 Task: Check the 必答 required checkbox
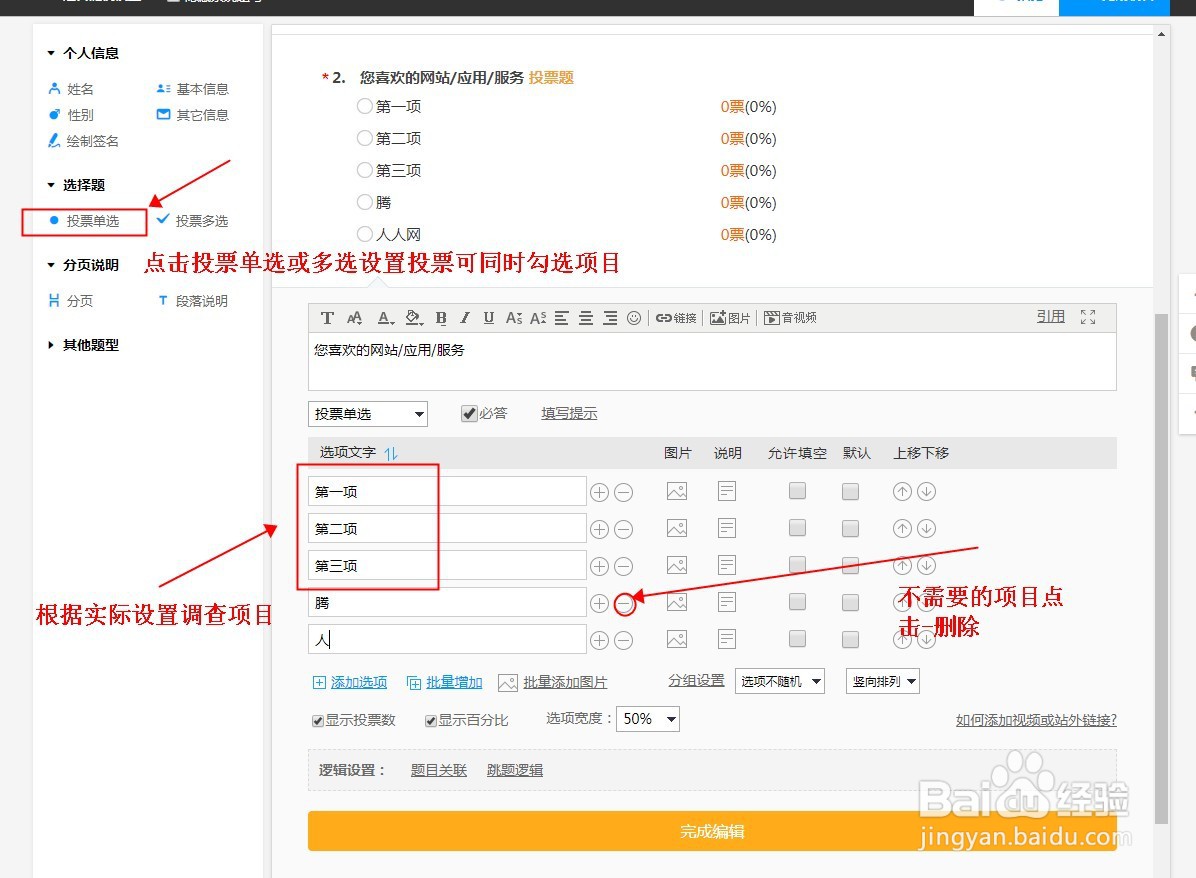tap(469, 412)
